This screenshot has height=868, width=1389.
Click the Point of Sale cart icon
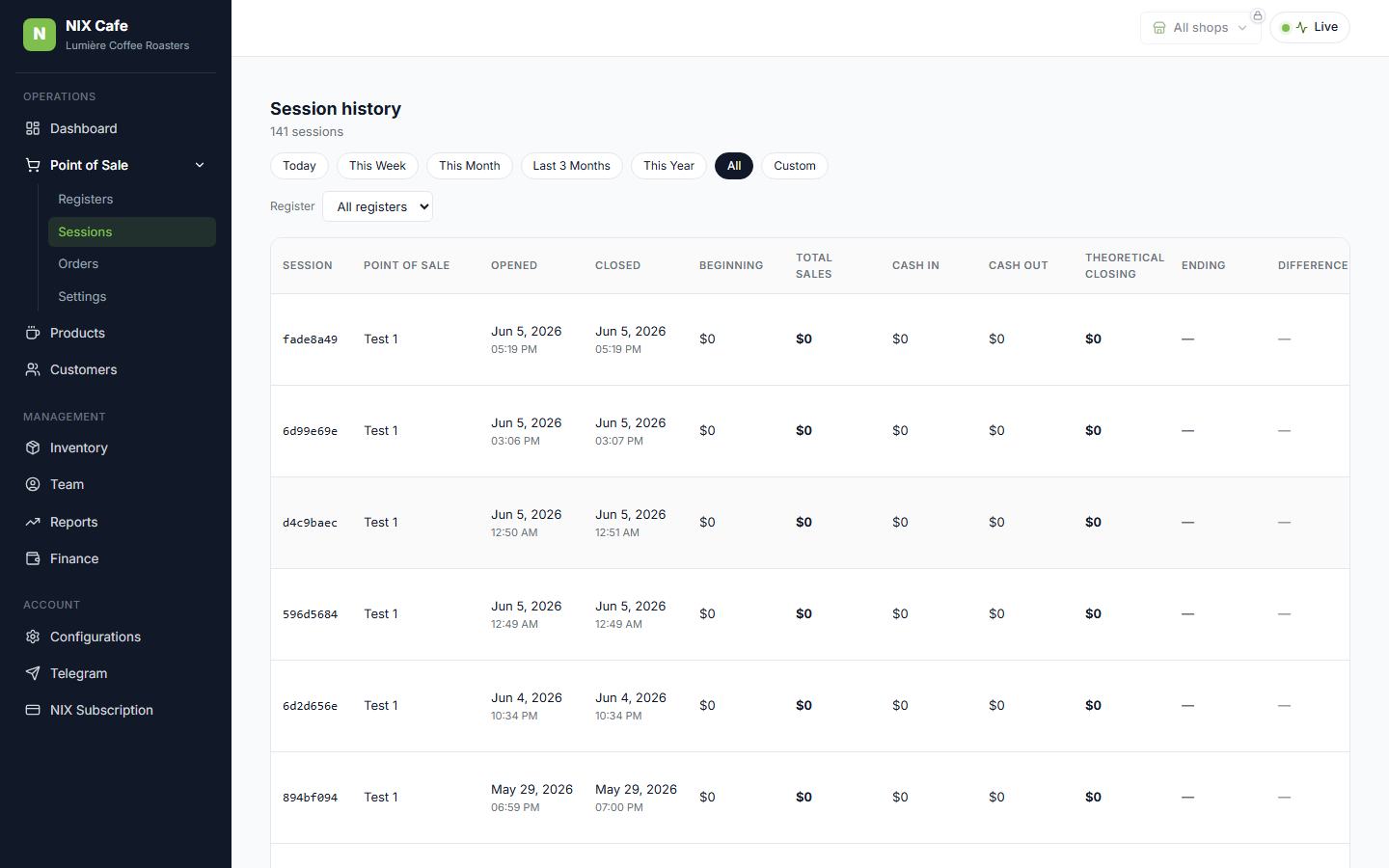click(33, 165)
